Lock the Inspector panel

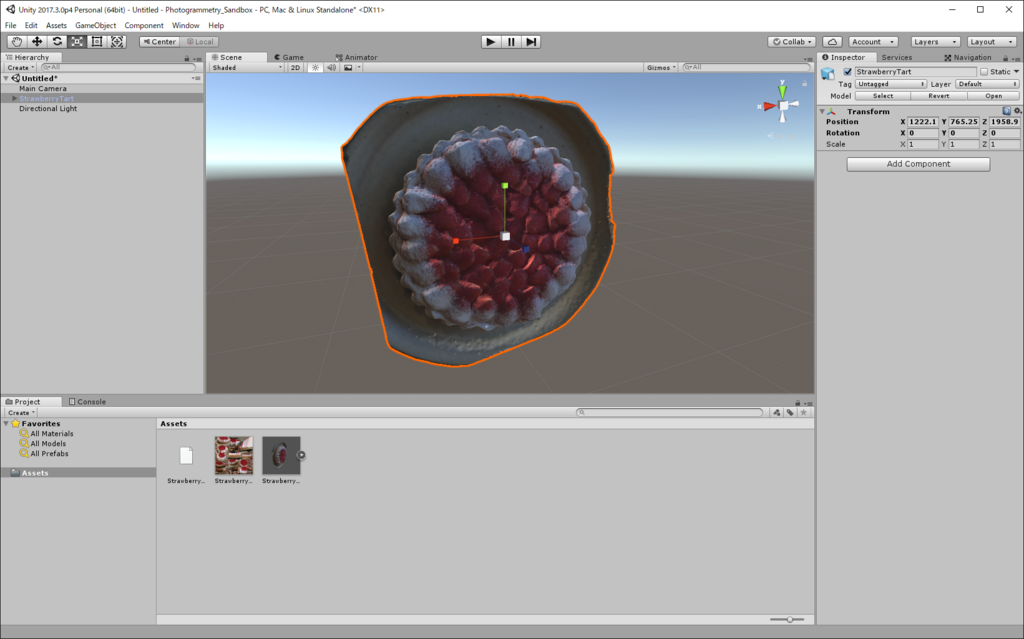pyautogui.click(x=1005, y=58)
